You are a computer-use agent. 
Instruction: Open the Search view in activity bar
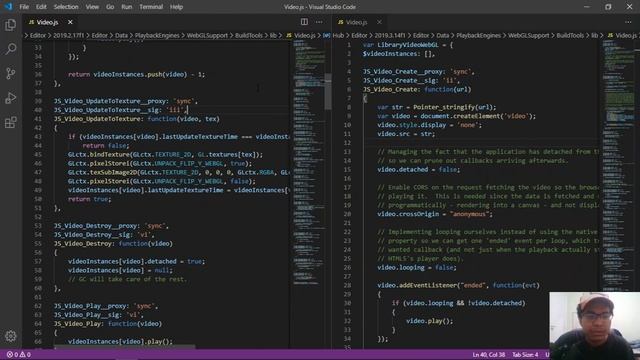[x=11, y=49]
